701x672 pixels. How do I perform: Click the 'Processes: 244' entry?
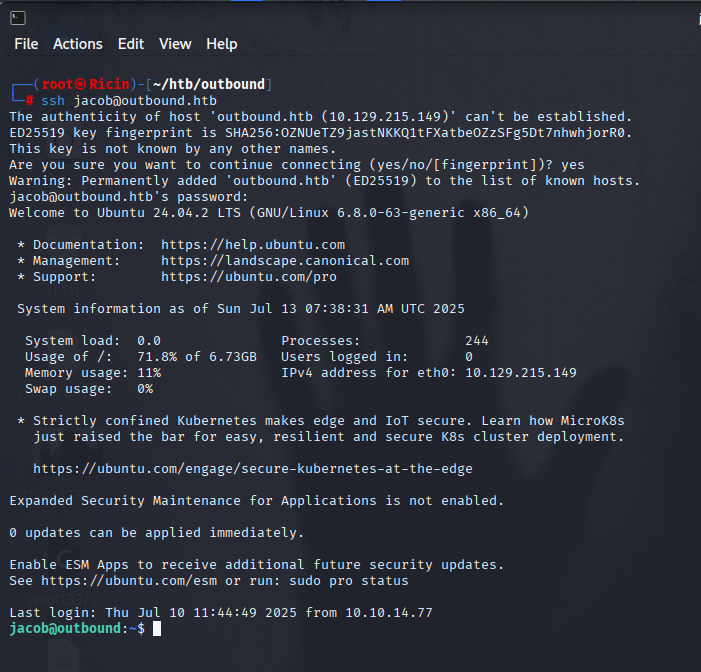[385, 341]
